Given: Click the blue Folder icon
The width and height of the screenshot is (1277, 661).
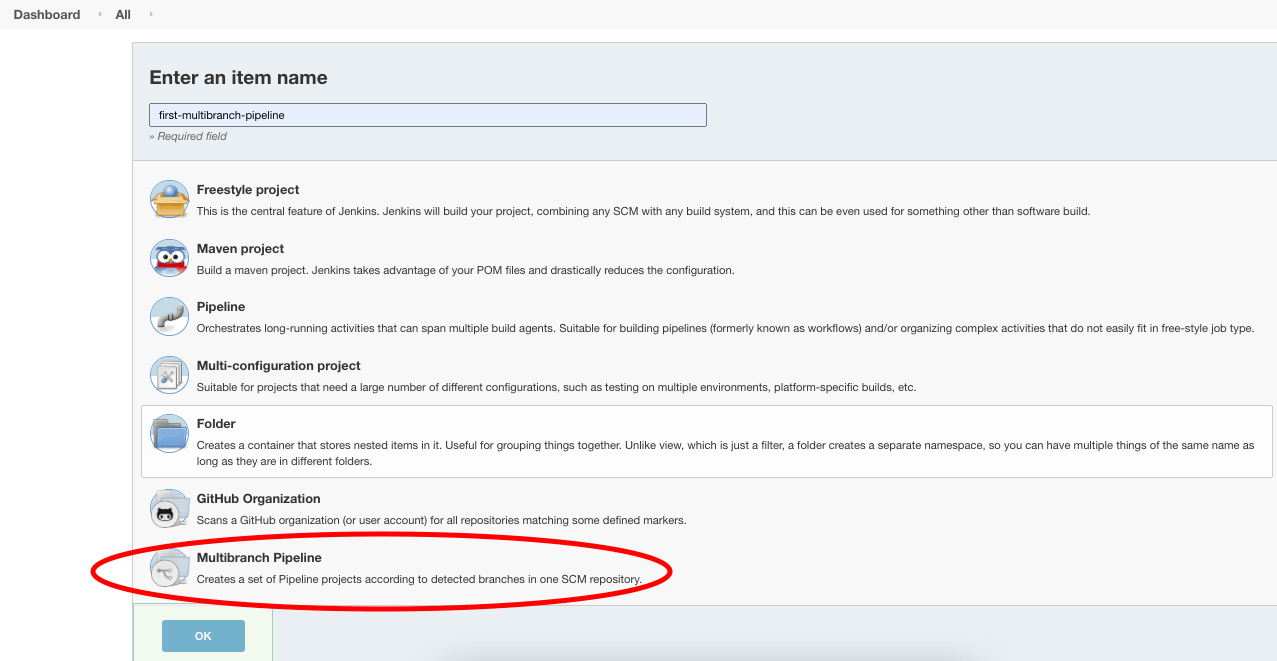Looking at the screenshot, I should tap(169, 433).
